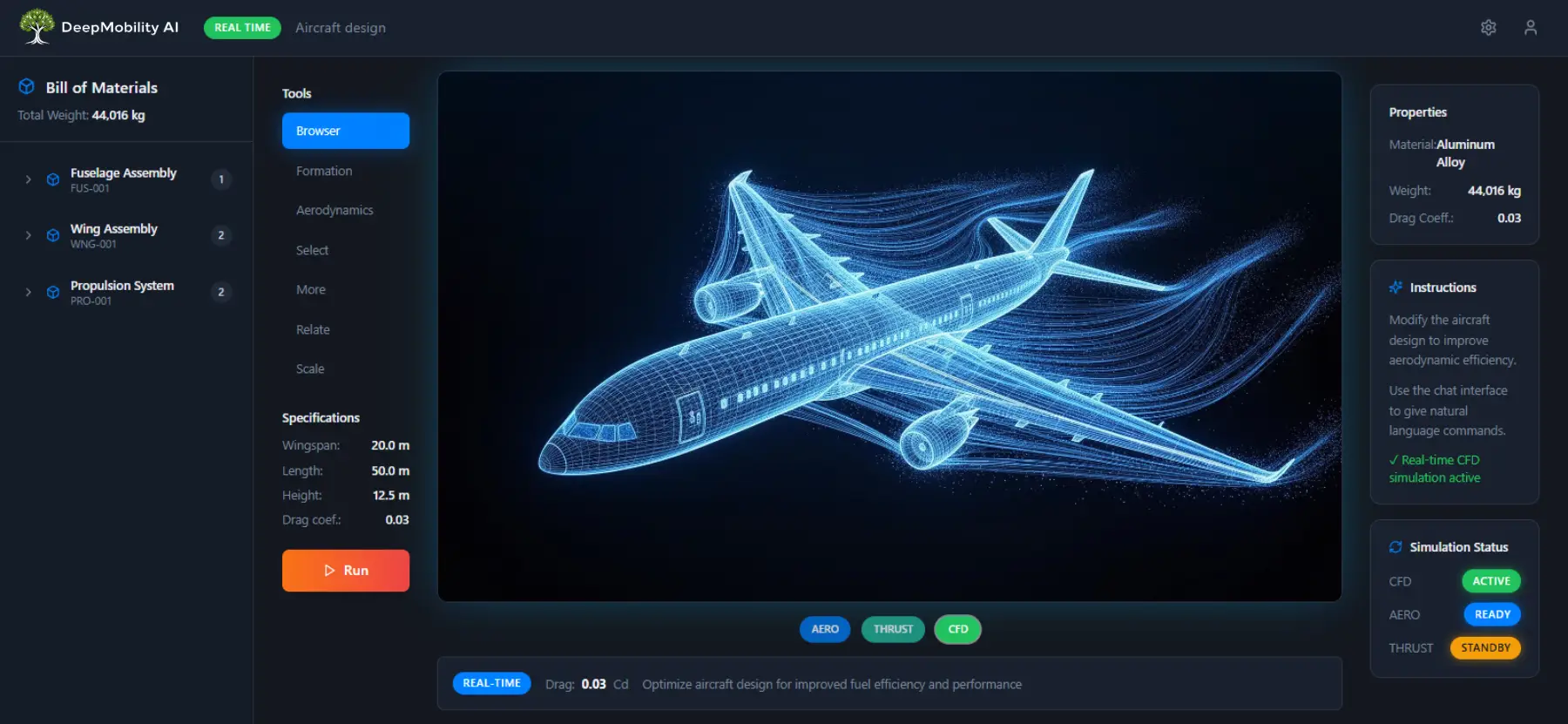Click the Bill of Materials heading

pyautogui.click(x=102, y=87)
